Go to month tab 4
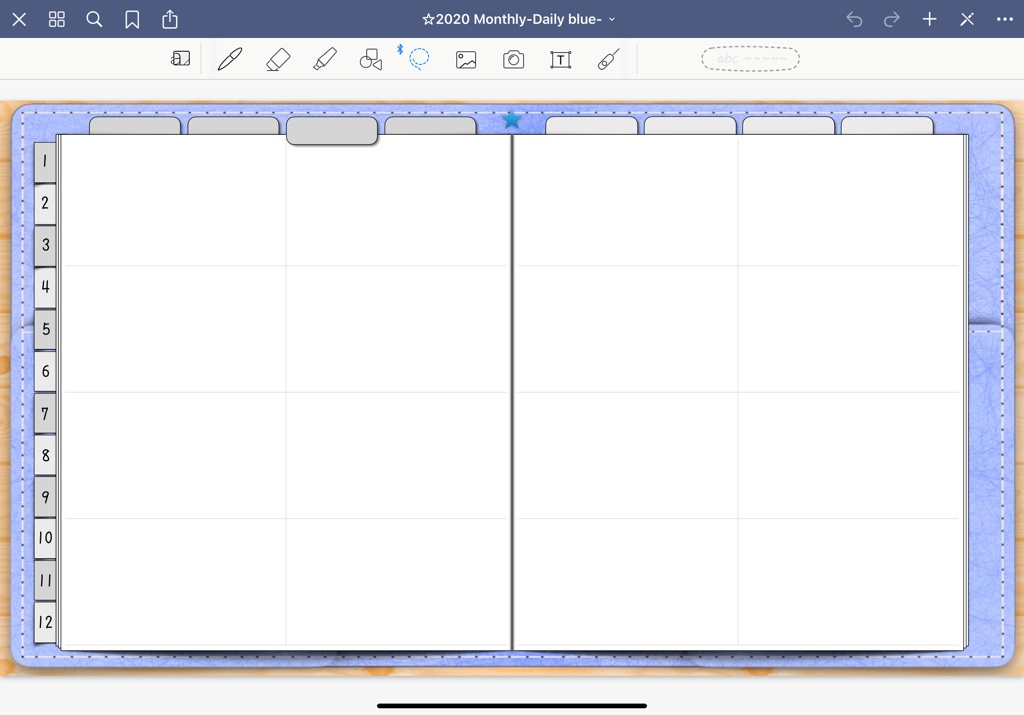1024x715 pixels. click(44, 287)
